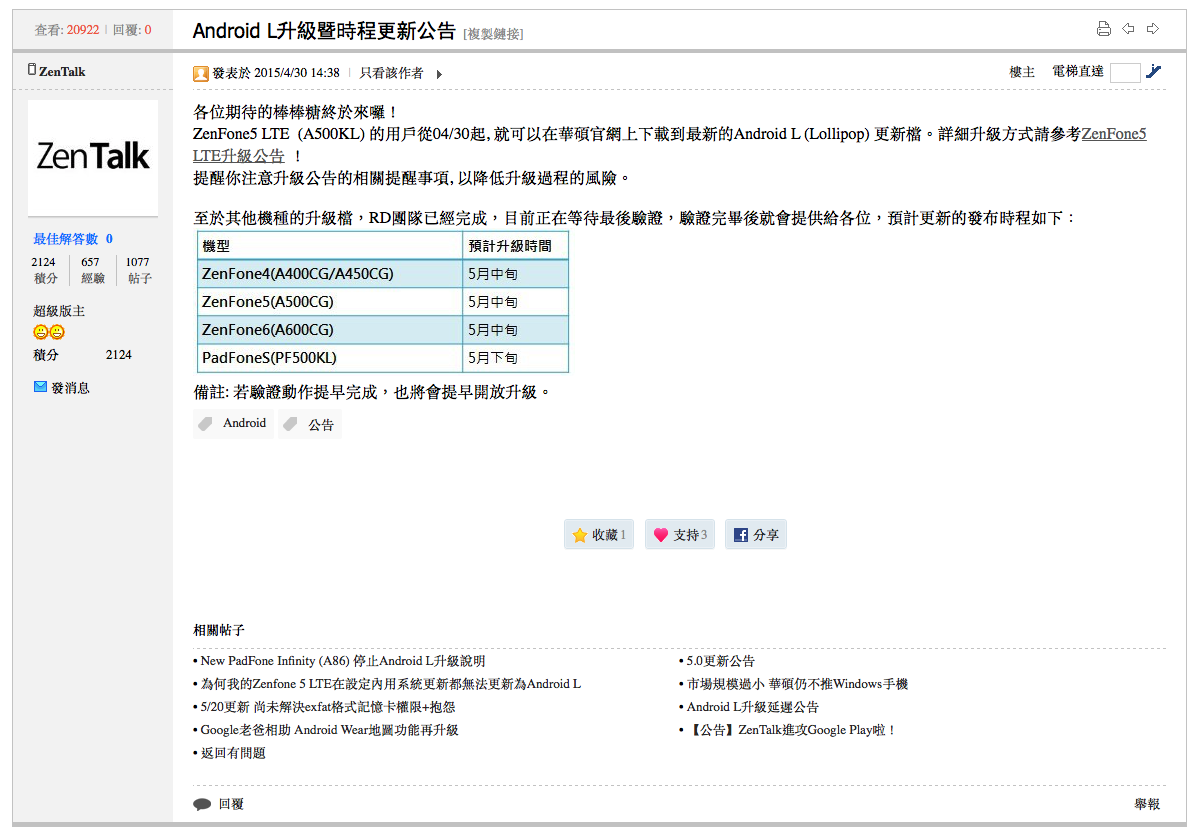This screenshot has width=1198, height=836.
Task: Click 只看該作者 link
Action: [x=391, y=73]
